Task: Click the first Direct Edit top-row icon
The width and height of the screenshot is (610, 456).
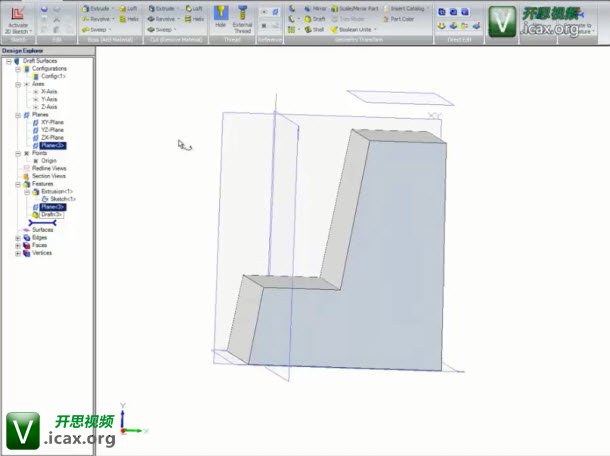Action: click(x=442, y=12)
